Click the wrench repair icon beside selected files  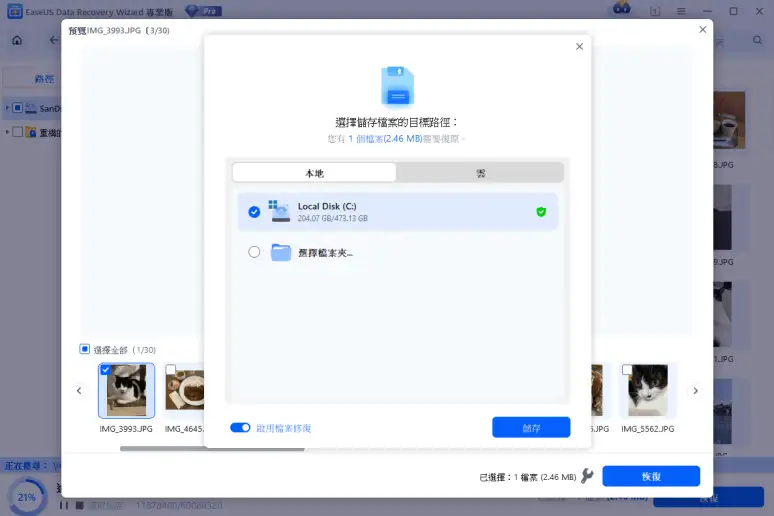click(587, 477)
